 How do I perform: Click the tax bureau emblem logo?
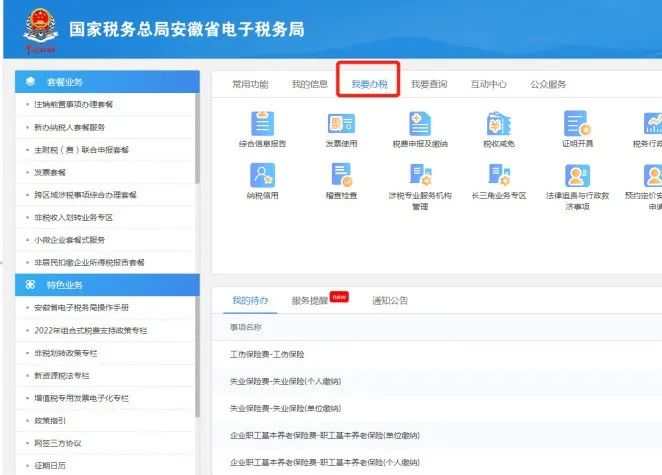40,30
